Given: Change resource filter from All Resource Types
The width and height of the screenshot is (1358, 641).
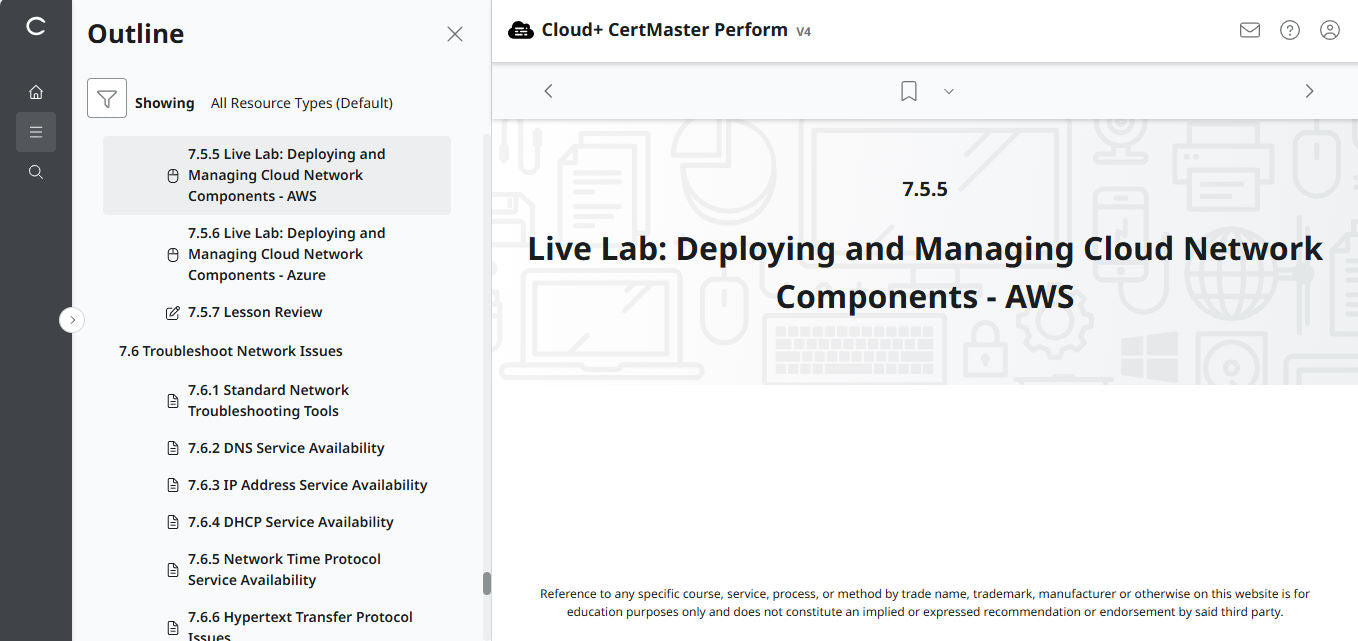Looking at the screenshot, I should coord(301,102).
